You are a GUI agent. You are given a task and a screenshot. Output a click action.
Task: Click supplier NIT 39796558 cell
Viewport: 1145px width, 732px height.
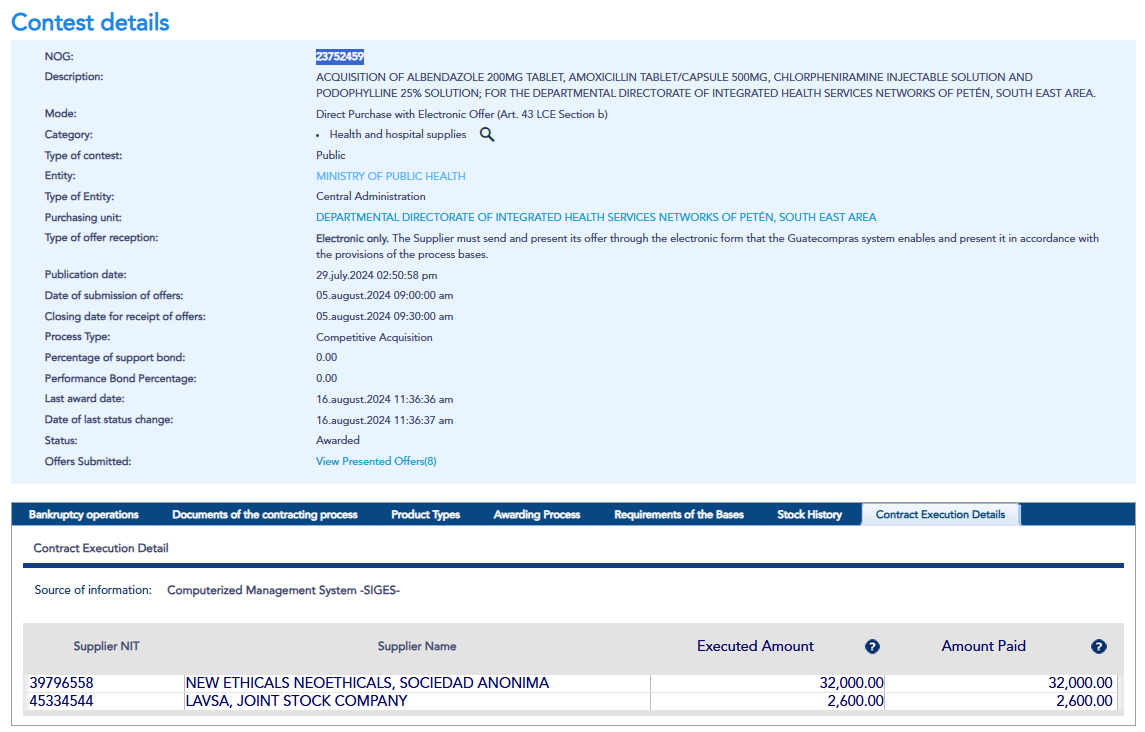coord(62,683)
